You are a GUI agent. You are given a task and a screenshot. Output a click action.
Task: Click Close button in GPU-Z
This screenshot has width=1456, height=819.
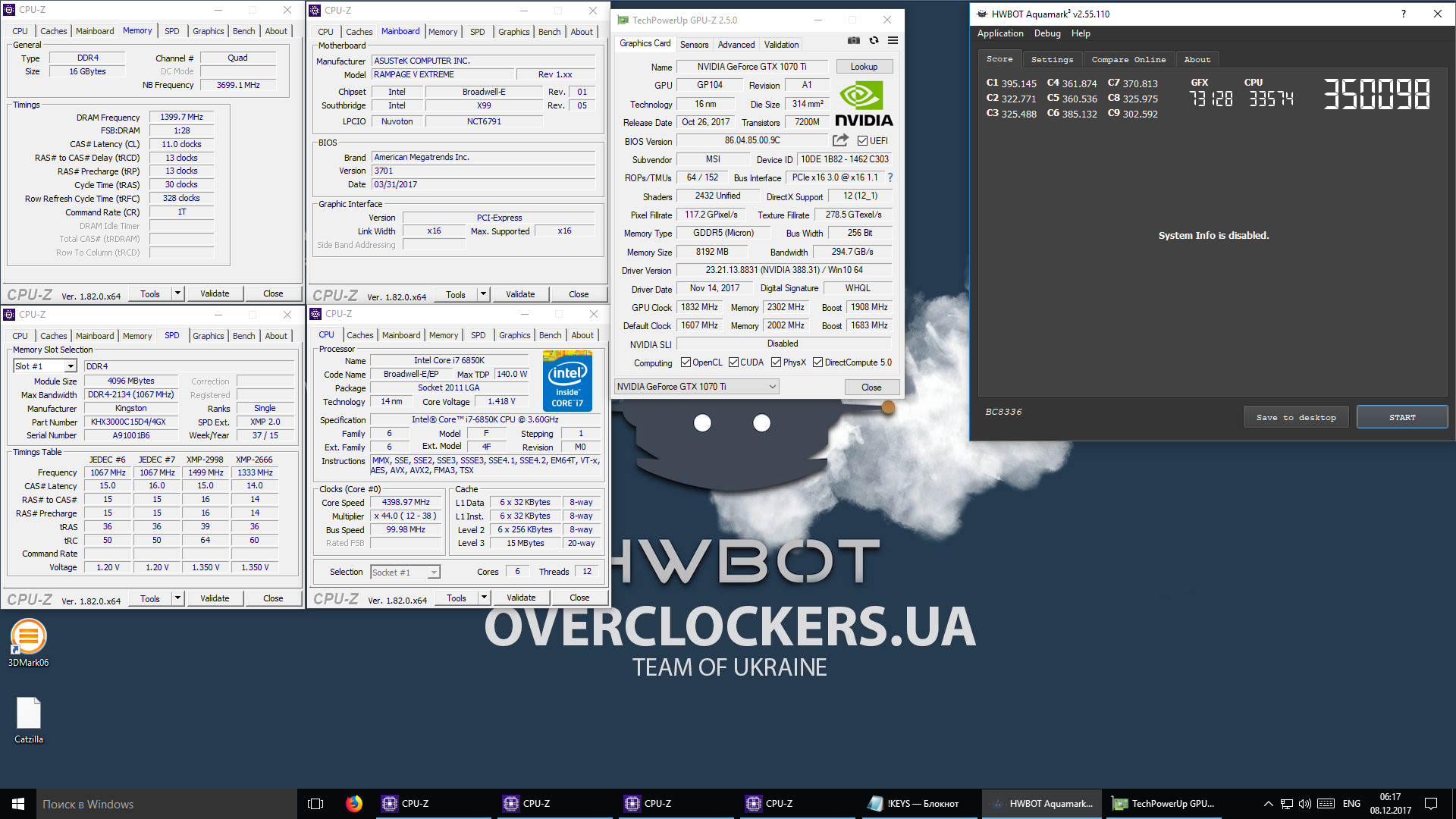pyautogui.click(x=871, y=387)
